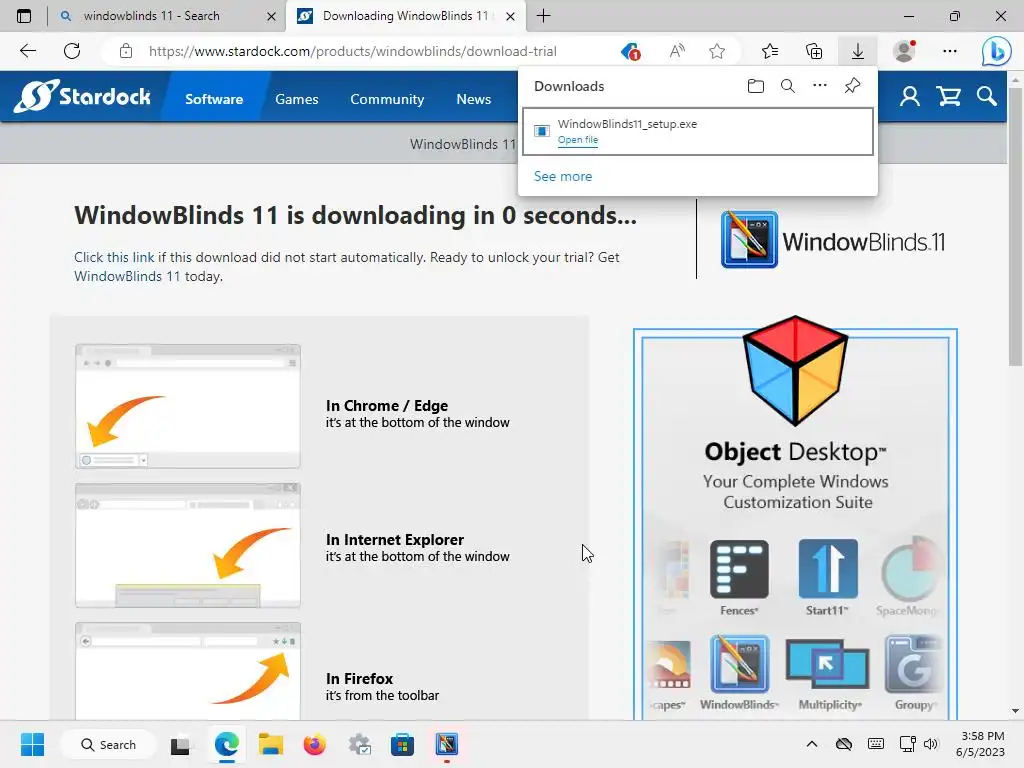
Task: Click the Object Desktop cube logo
Action: click(795, 370)
